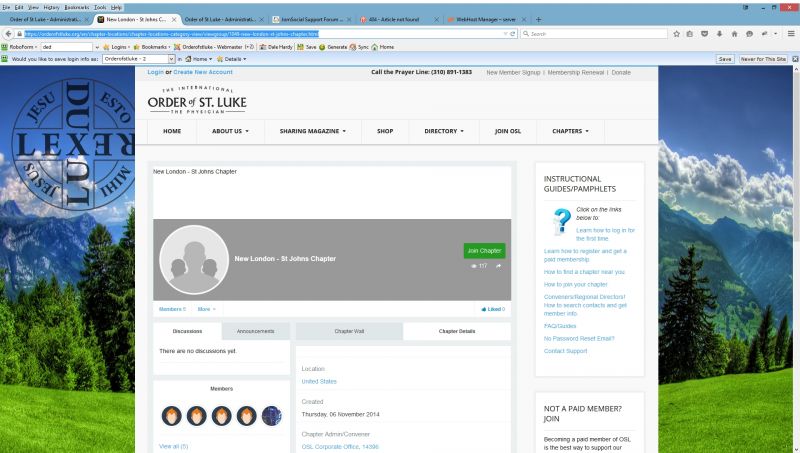Click the RoboForm search text field

(x=67, y=47)
